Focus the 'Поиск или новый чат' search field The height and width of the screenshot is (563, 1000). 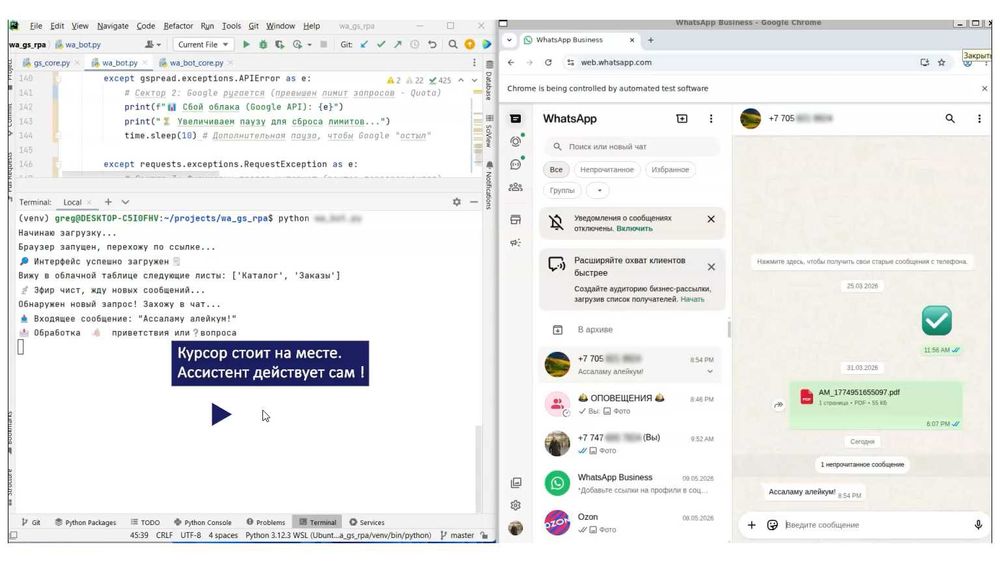point(632,147)
